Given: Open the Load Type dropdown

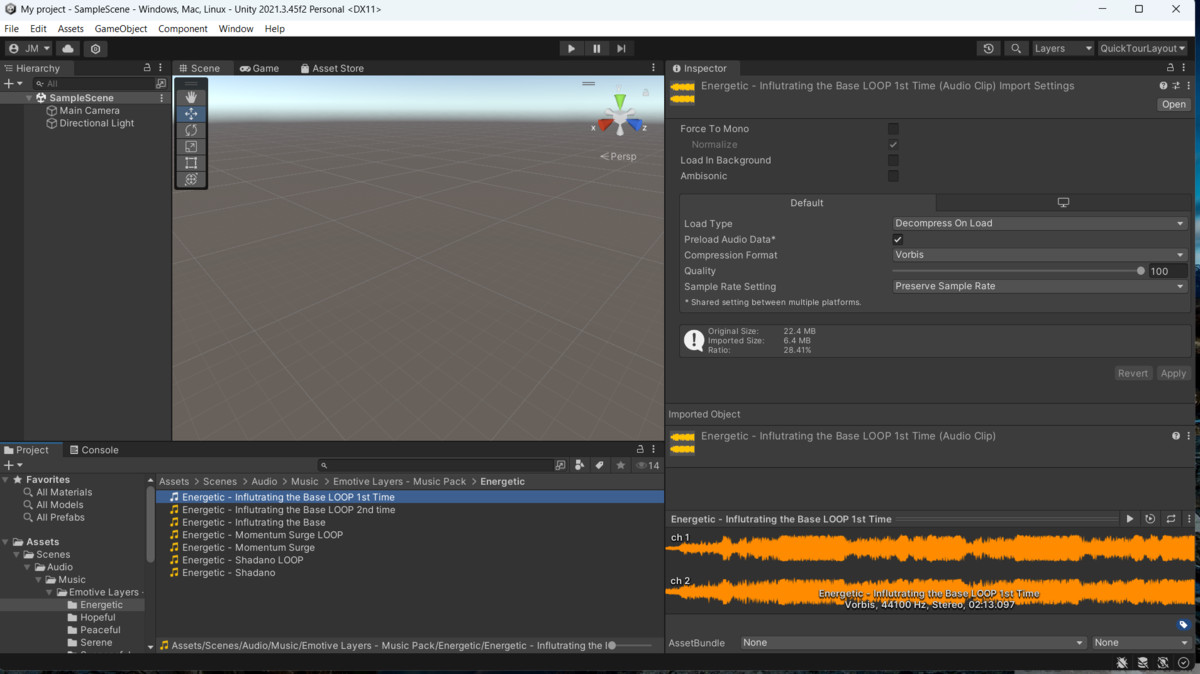Looking at the screenshot, I should coord(1039,223).
